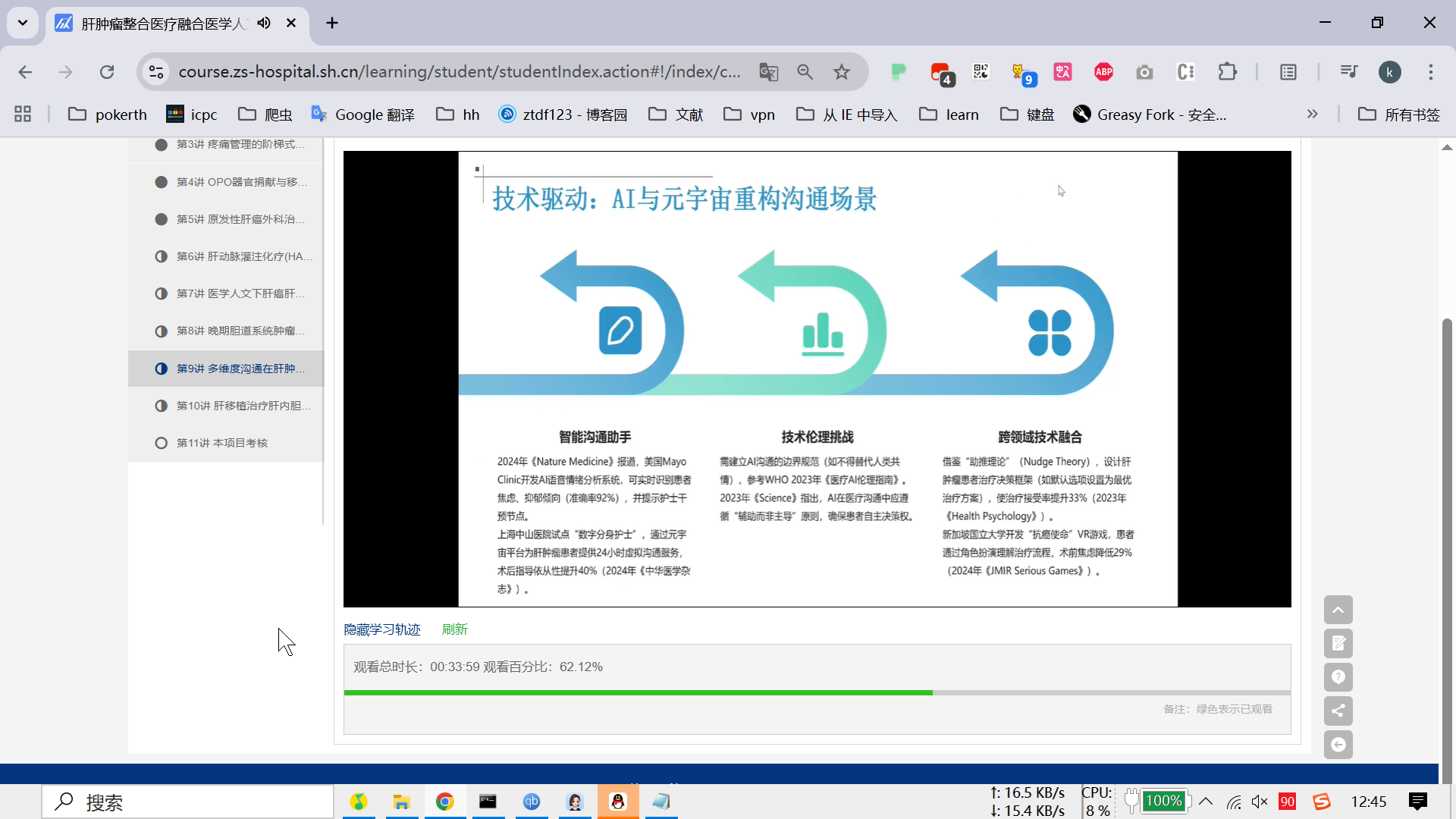Click the 刷新 refresh link
The height and width of the screenshot is (819, 1456).
(454, 629)
